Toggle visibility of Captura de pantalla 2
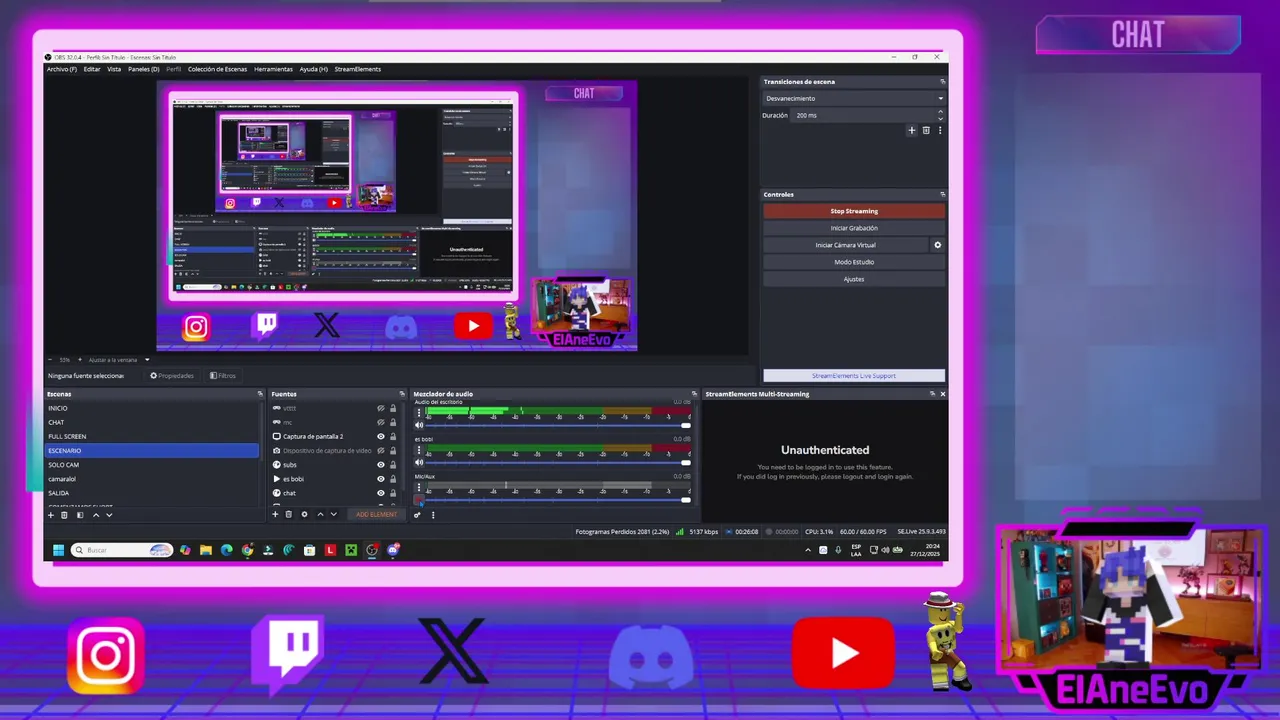The height and width of the screenshot is (720, 1280). tap(380, 436)
